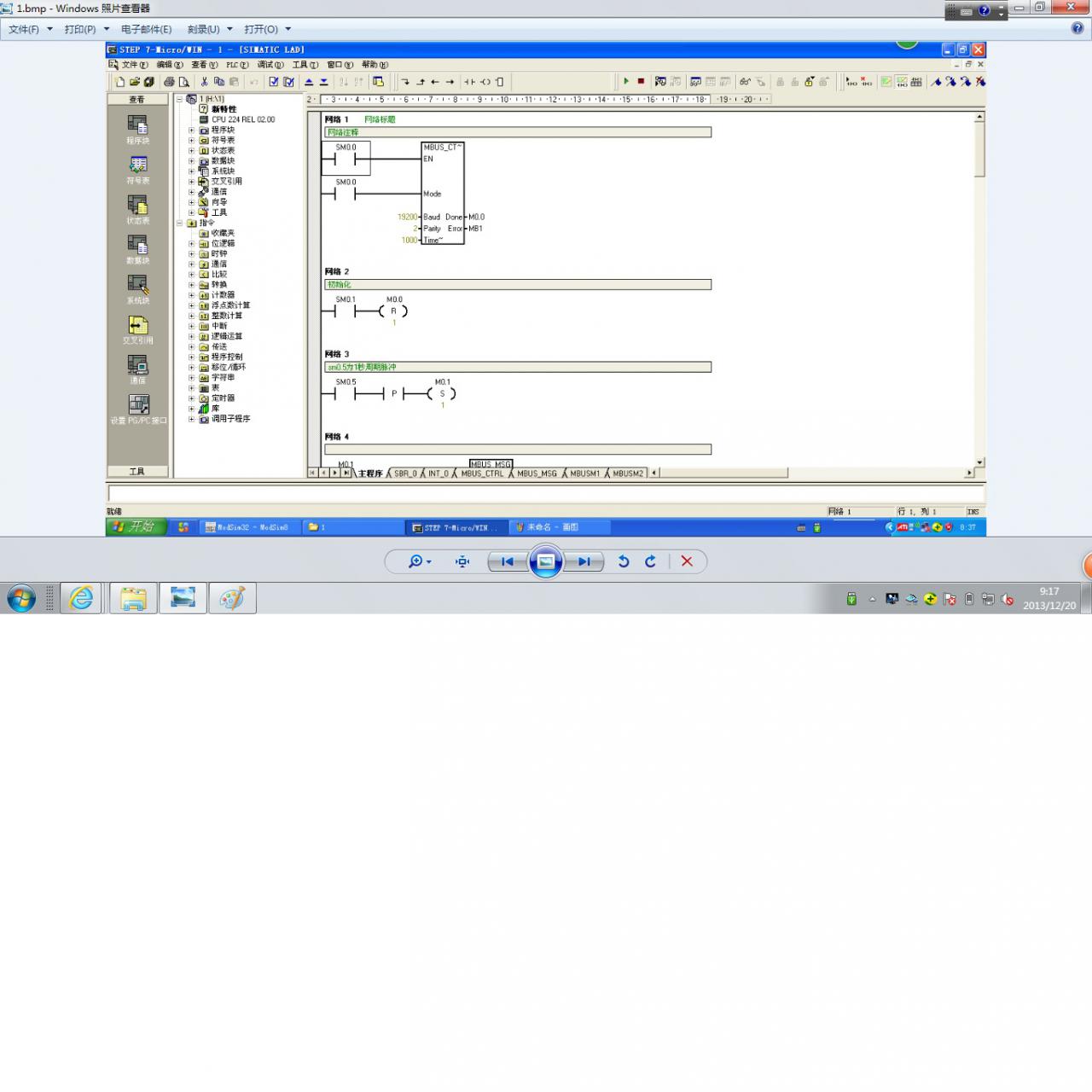Click the clock showing 9:17 in taskbar
Screen dimensions: 1092x1092
[x=1049, y=598]
